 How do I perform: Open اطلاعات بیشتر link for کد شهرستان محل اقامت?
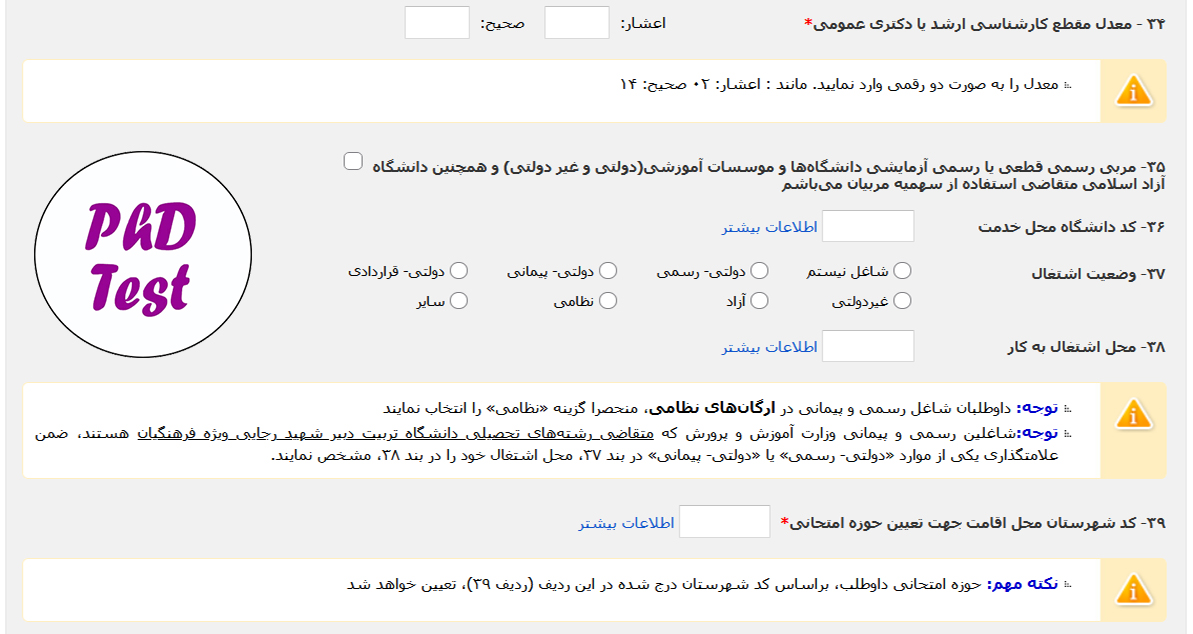(x=626, y=523)
